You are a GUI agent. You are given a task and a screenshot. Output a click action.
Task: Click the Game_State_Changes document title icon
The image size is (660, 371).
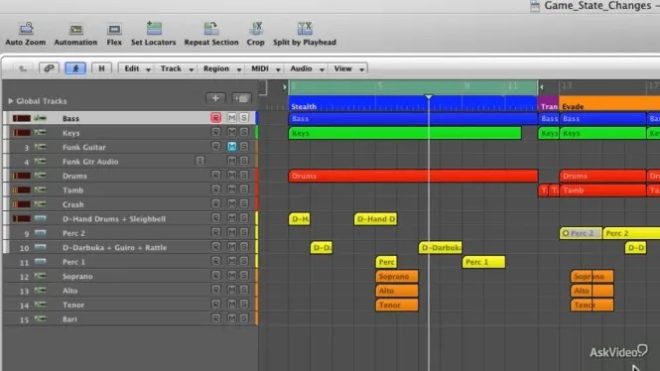pyautogui.click(x=535, y=6)
